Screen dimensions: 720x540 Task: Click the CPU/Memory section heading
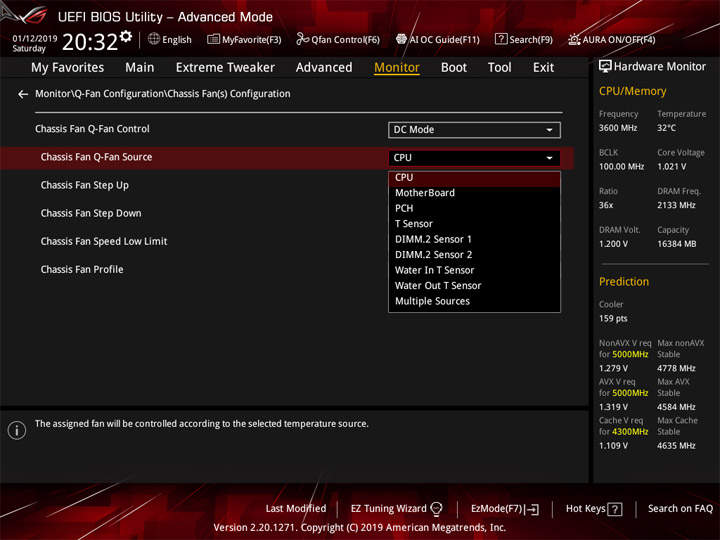pos(633,91)
